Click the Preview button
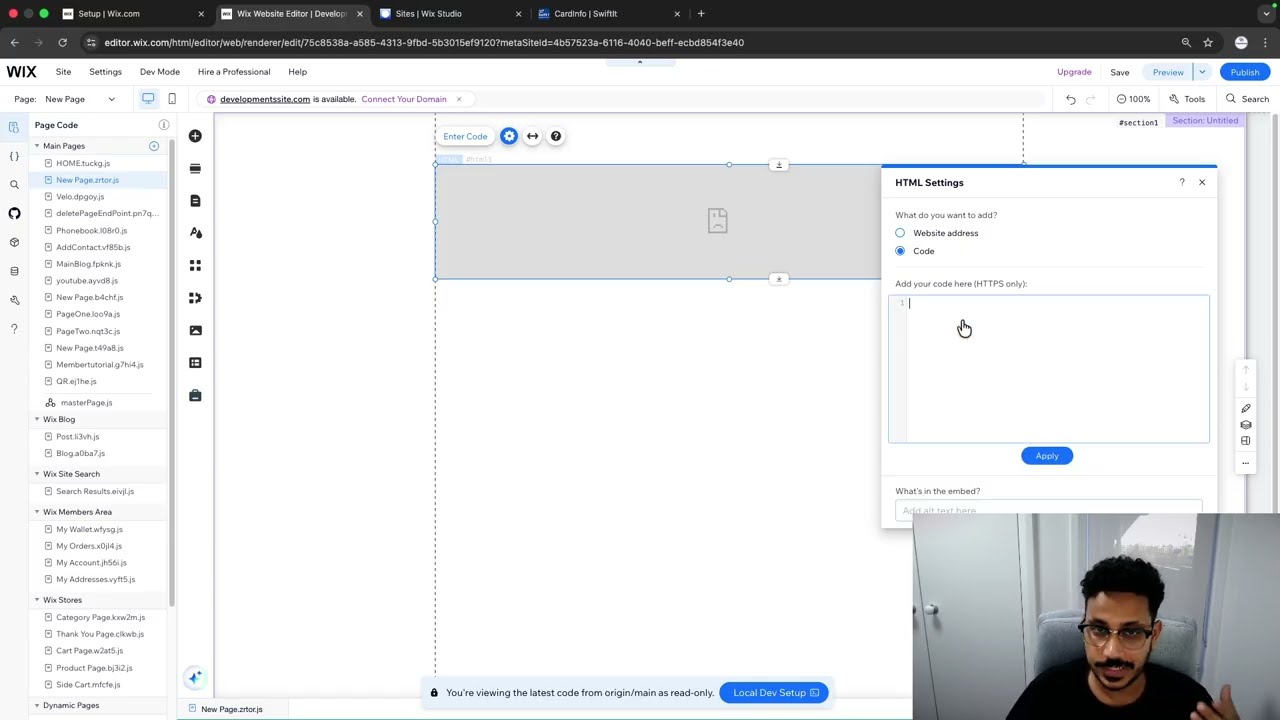The width and height of the screenshot is (1280, 720). (1168, 72)
